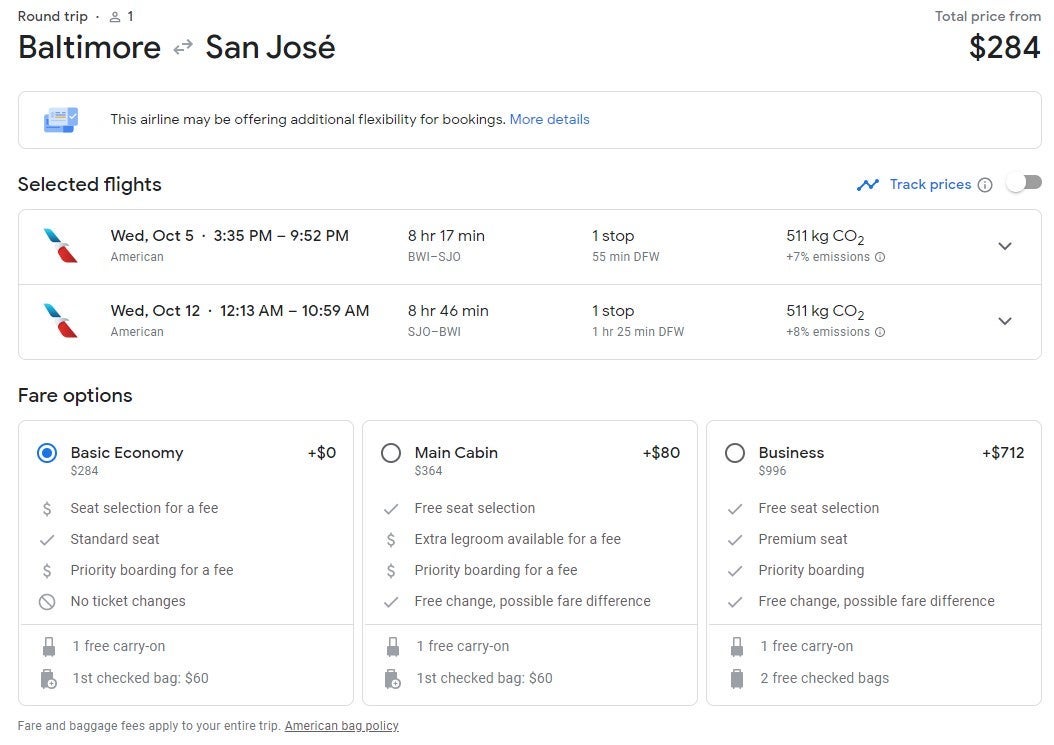
Task: Expand the Wed, Oct 5 flight details
Action: point(1005,246)
